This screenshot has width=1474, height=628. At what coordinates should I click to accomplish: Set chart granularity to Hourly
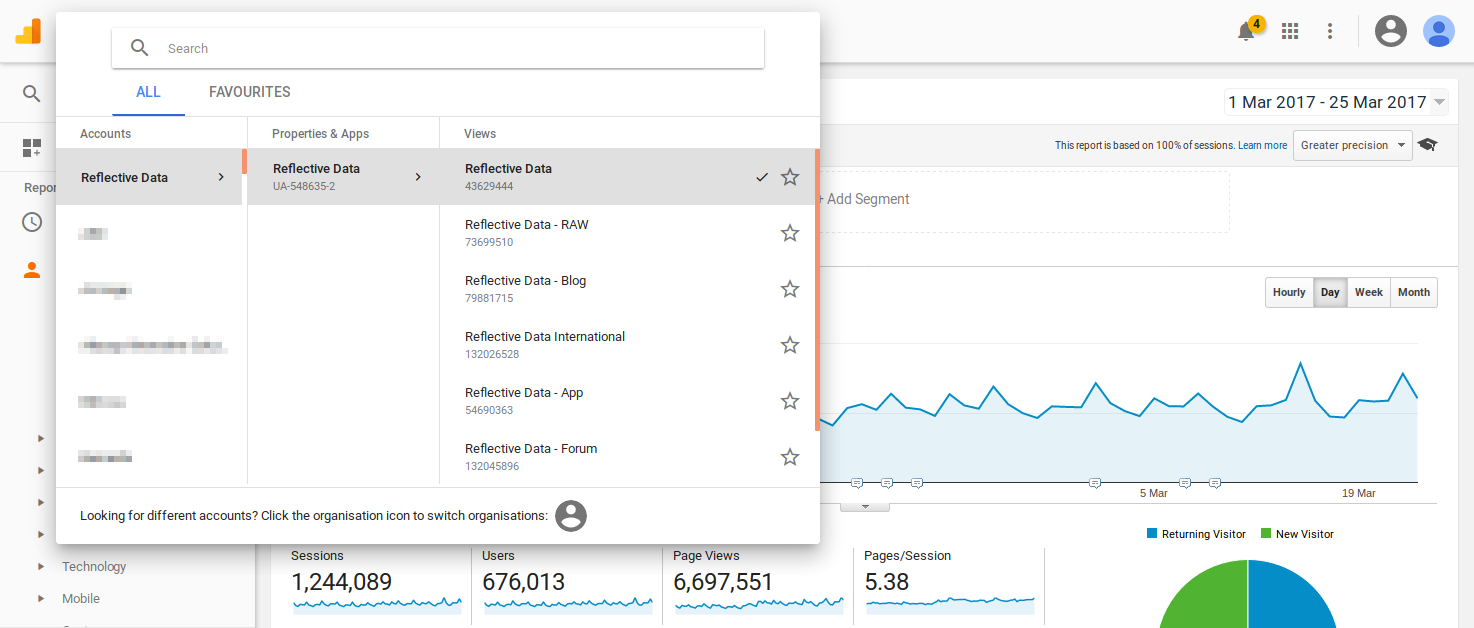pyautogui.click(x=1289, y=292)
